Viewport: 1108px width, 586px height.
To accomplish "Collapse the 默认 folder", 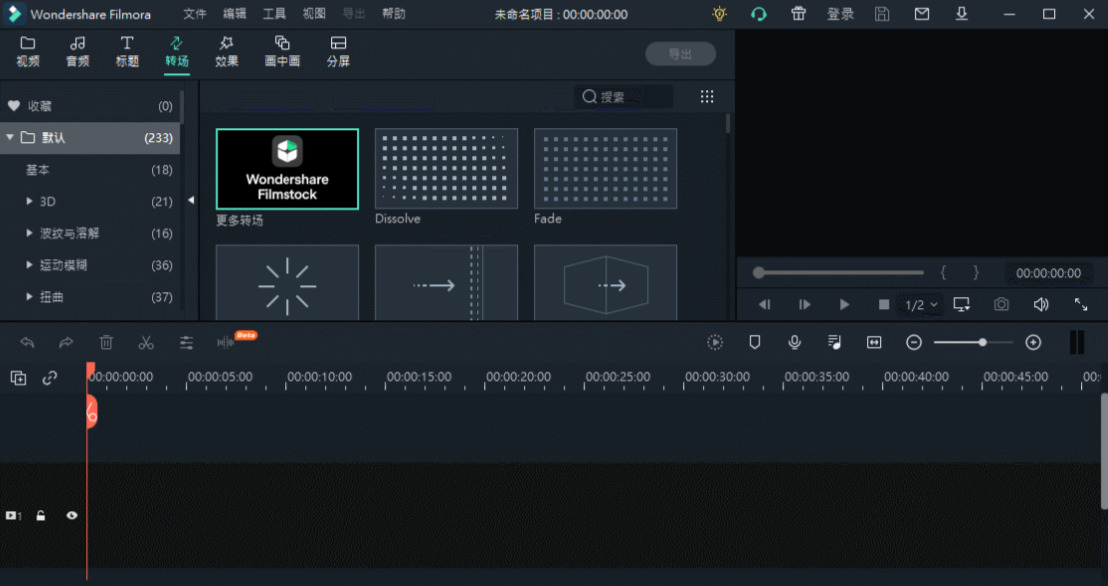I will 10,137.
